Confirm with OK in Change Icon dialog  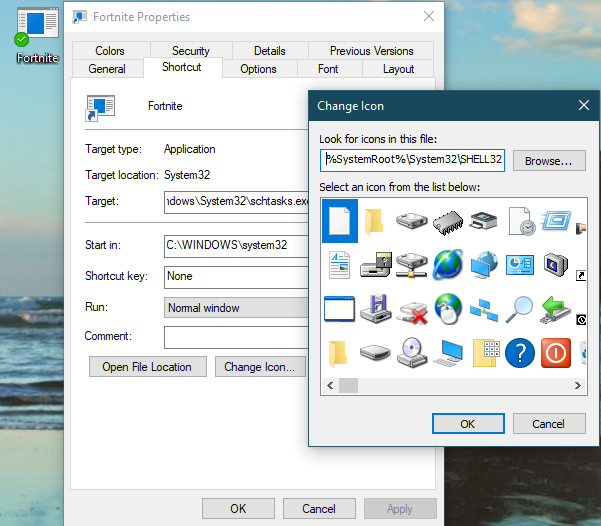pyautogui.click(x=468, y=424)
